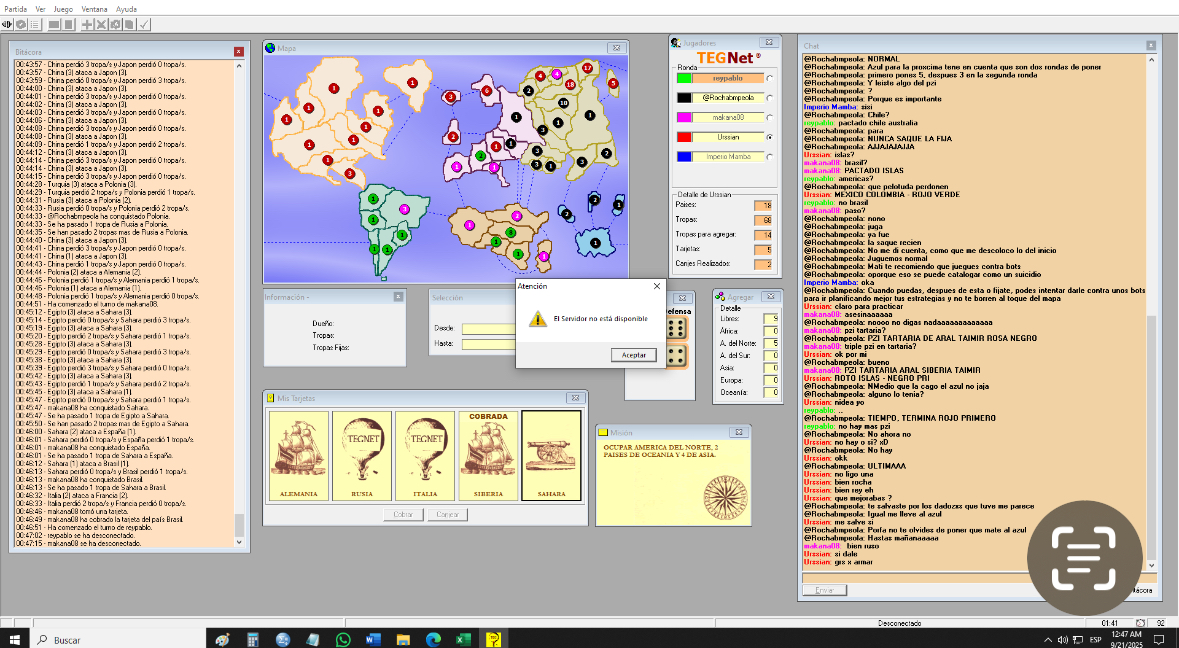Select the Alemania ship card
This screenshot has height=648, width=1179.
pos(298,456)
